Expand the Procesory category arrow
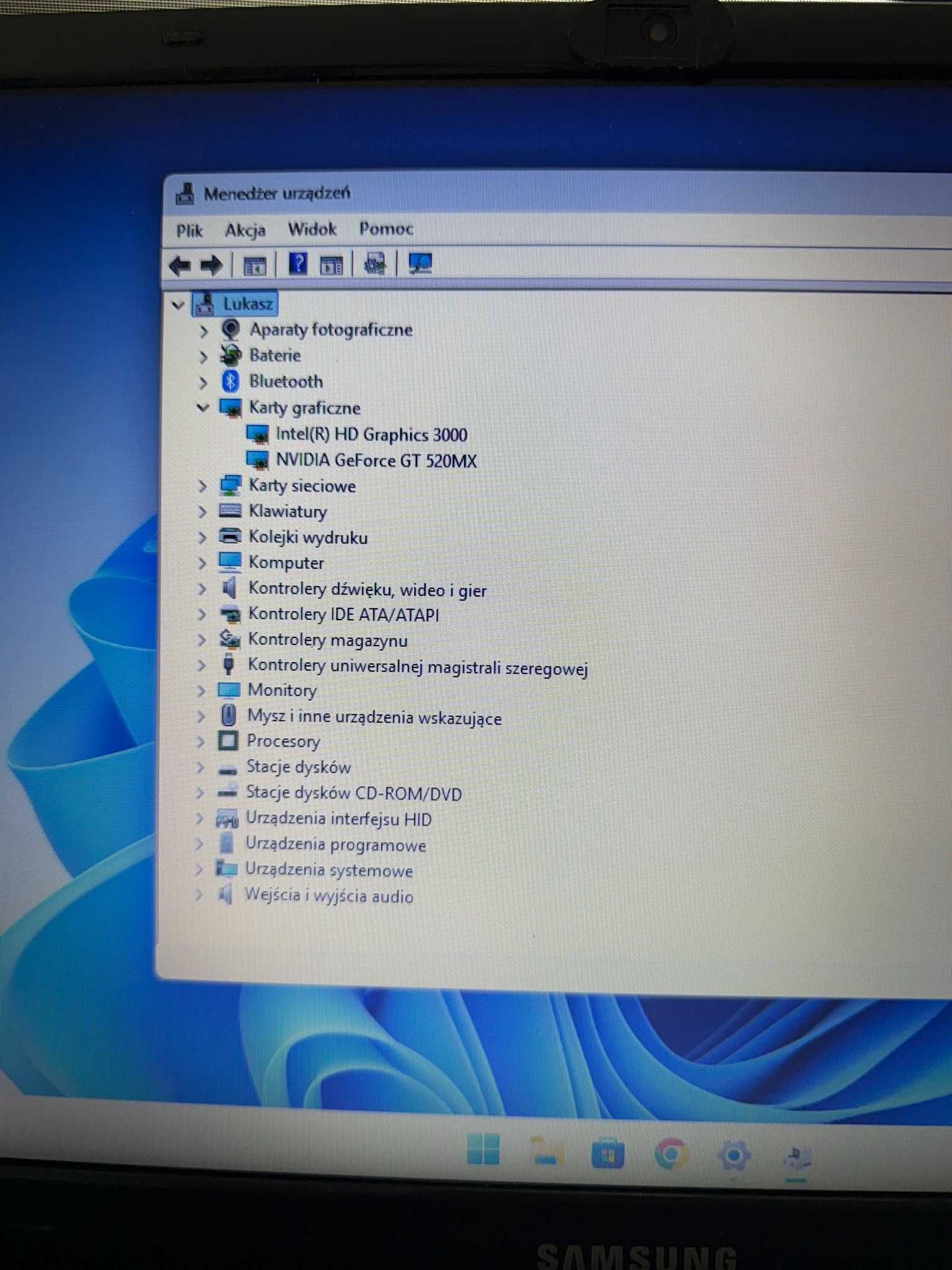This screenshot has width=952, height=1270. [x=200, y=742]
